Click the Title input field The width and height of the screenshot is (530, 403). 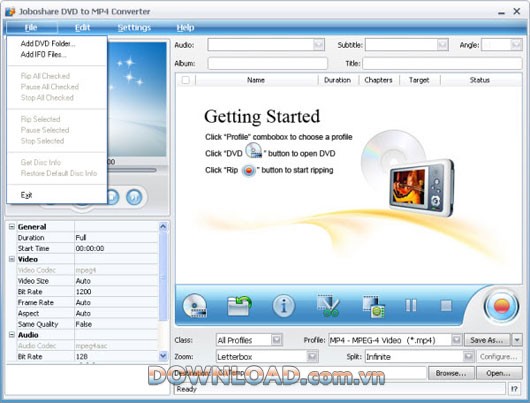coord(442,63)
